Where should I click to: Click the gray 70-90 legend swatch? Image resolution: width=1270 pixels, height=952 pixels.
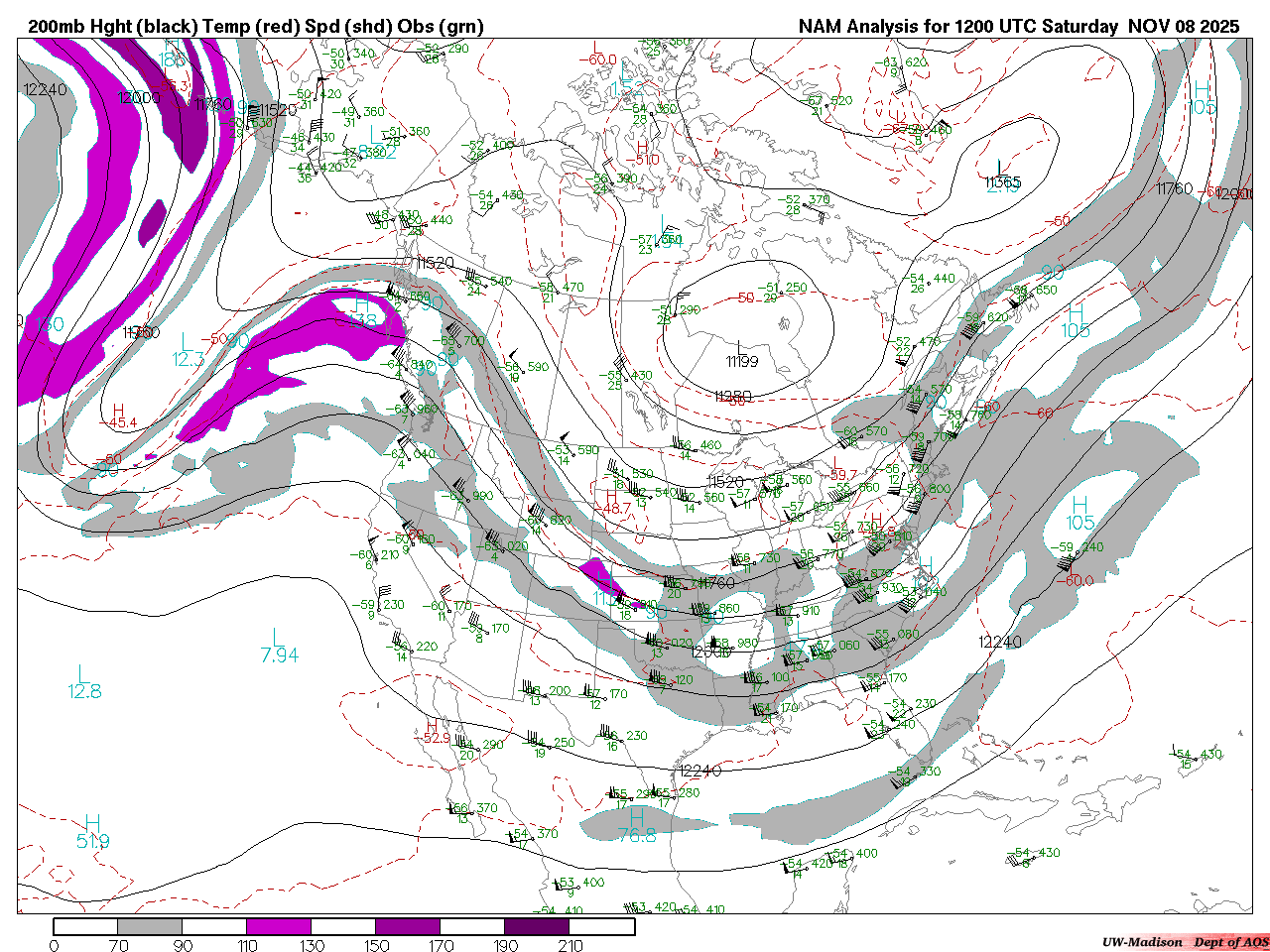(150, 926)
